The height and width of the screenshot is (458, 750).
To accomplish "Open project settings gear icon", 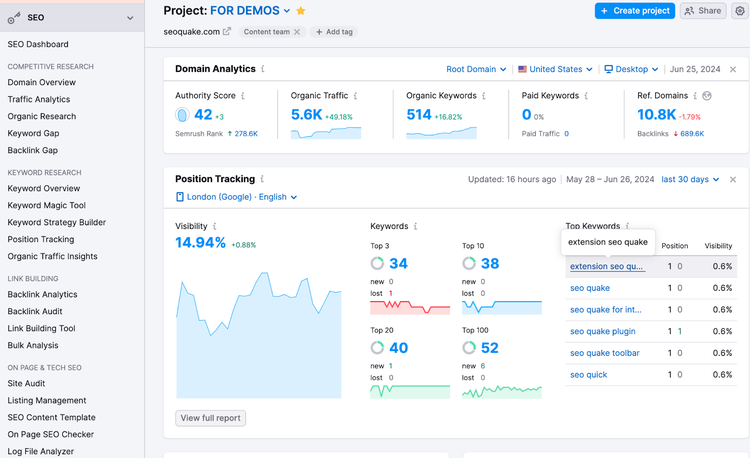I will tap(739, 11).
